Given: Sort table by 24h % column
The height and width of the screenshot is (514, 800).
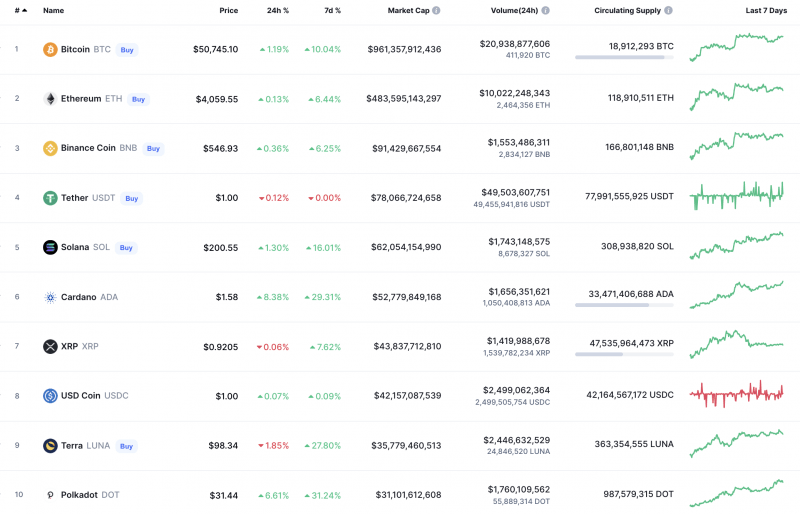Looking at the screenshot, I should pos(278,10).
